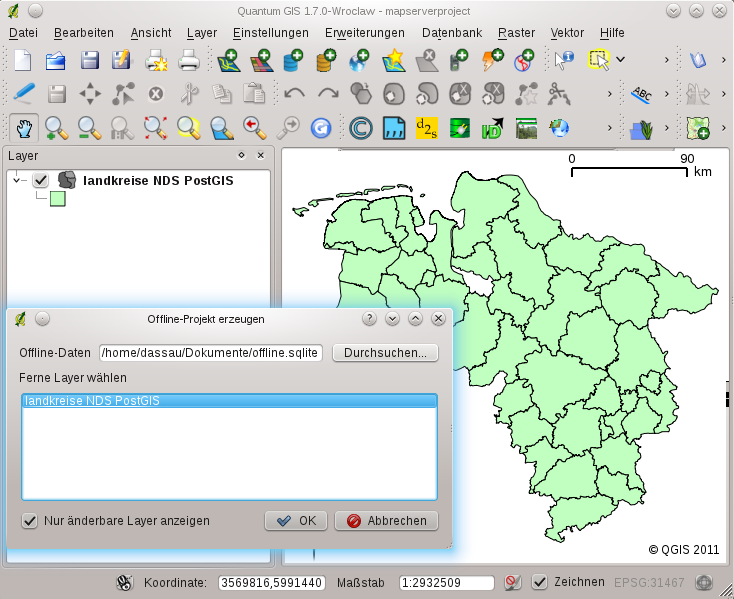734x599 pixels.
Task: Toggle editing pencil icon
Action: tap(24, 94)
